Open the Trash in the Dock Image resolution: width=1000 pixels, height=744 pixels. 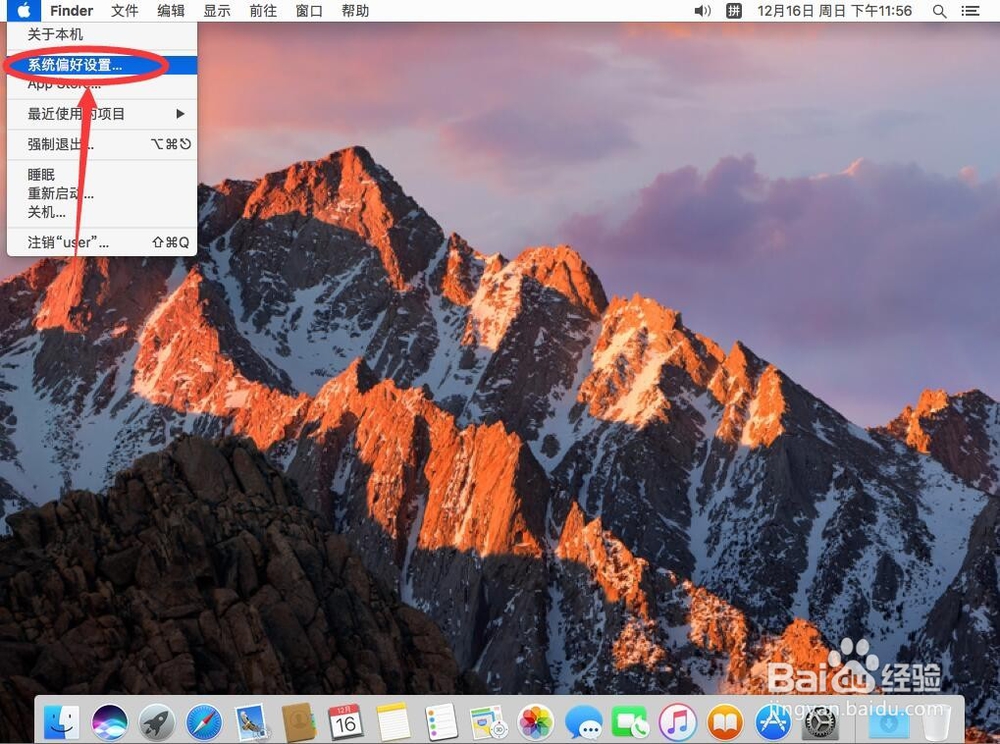point(936,722)
